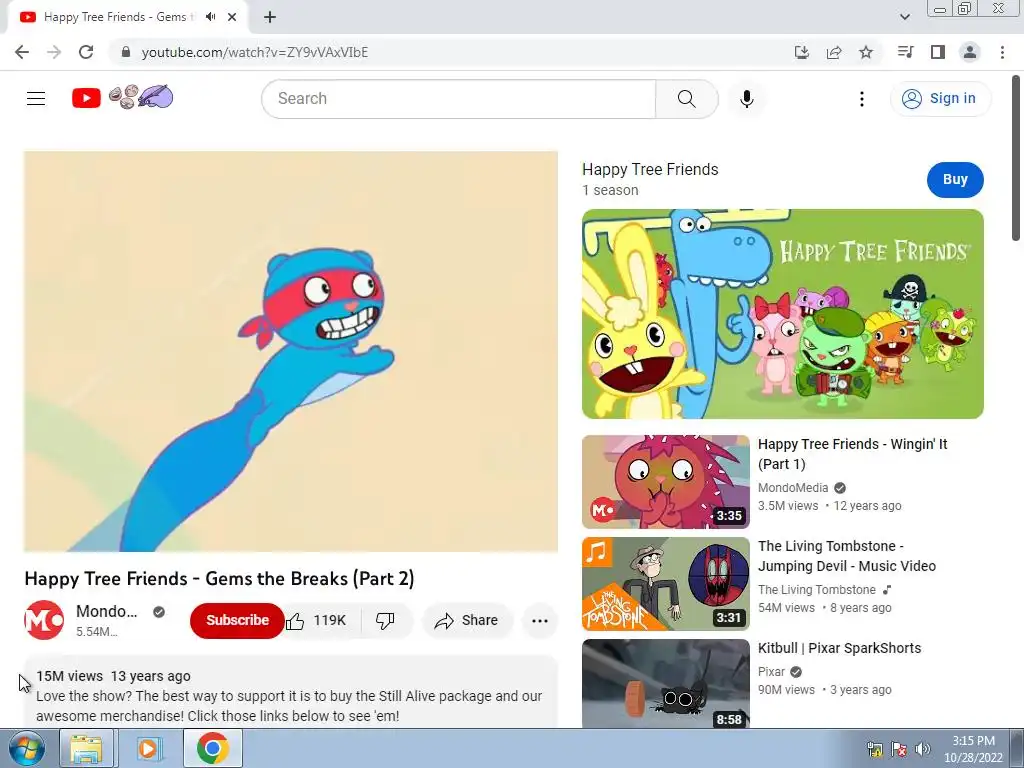
Task: Launch Windows Media Player from taskbar
Action: (x=148, y=748)
